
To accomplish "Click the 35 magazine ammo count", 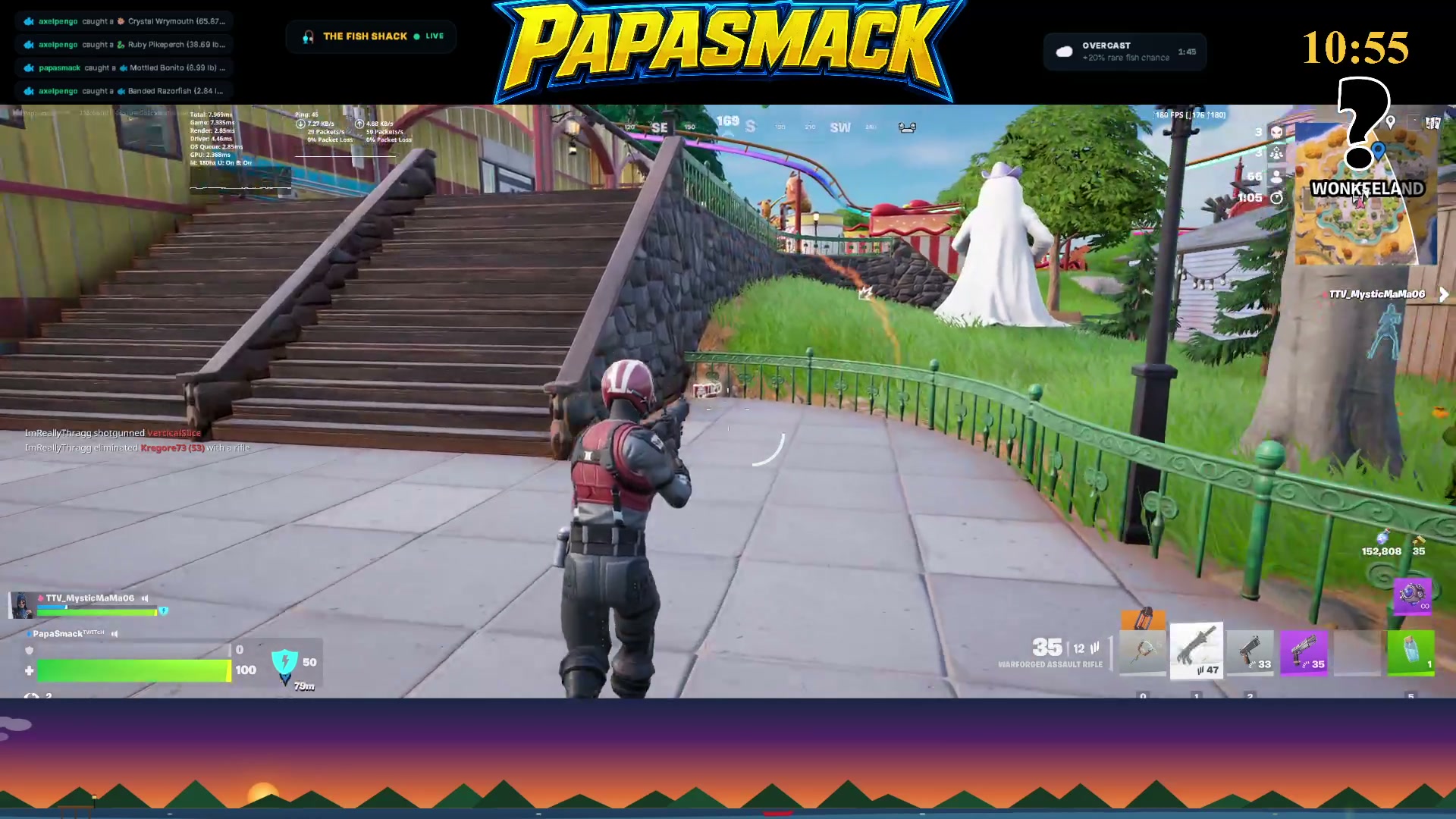I will pos(1047,648).
